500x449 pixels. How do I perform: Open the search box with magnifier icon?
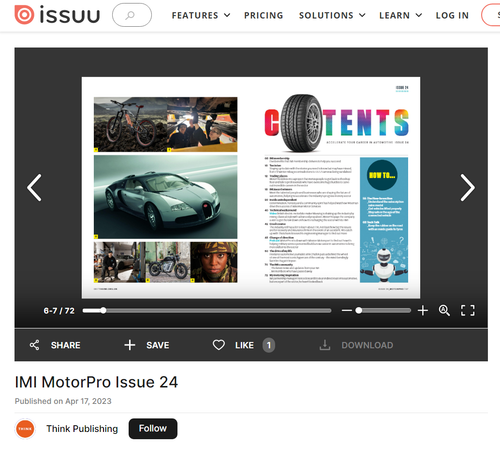point(132,15)
